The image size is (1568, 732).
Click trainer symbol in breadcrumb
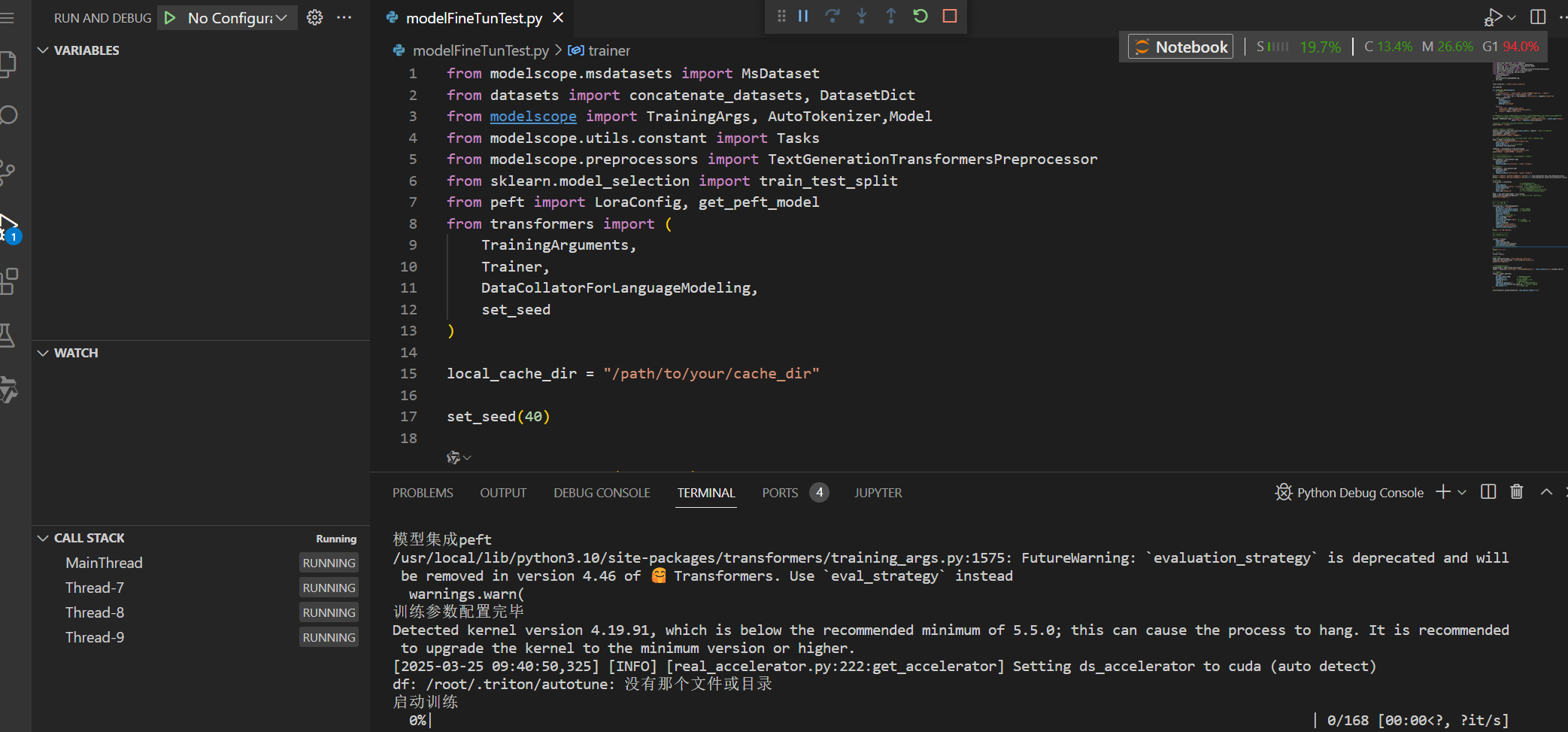(609, 50)
